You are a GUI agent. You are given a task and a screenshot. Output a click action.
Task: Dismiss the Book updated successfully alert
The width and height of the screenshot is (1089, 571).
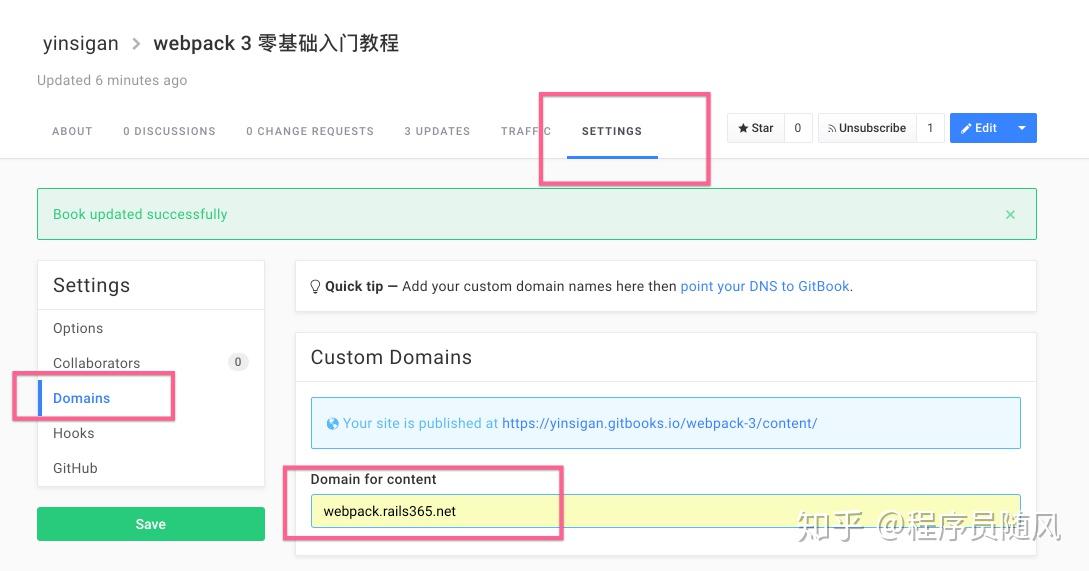click(1011, 215)
